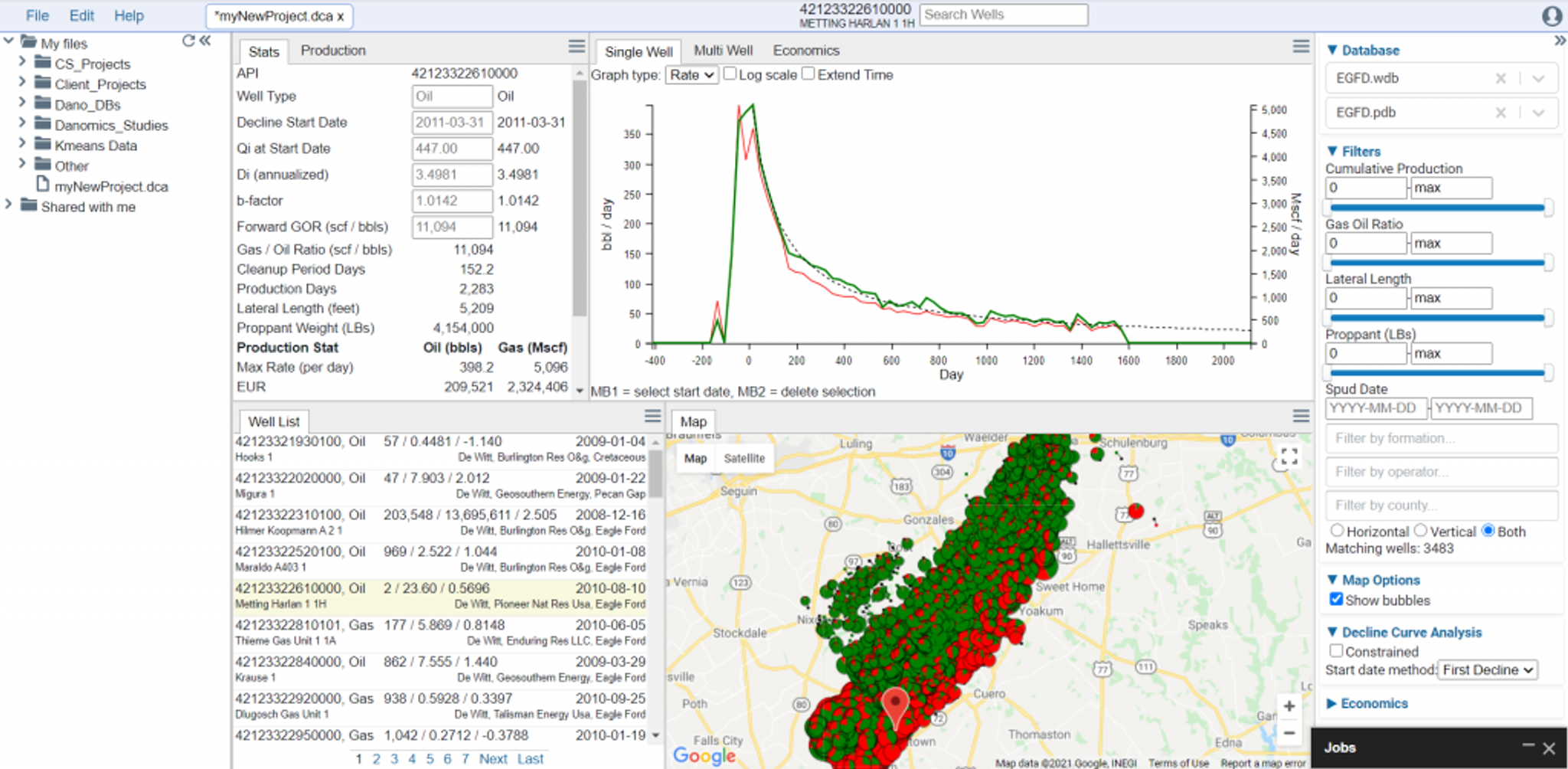Clear the EGFD.pdb database selection

(x=1501, y=113)
